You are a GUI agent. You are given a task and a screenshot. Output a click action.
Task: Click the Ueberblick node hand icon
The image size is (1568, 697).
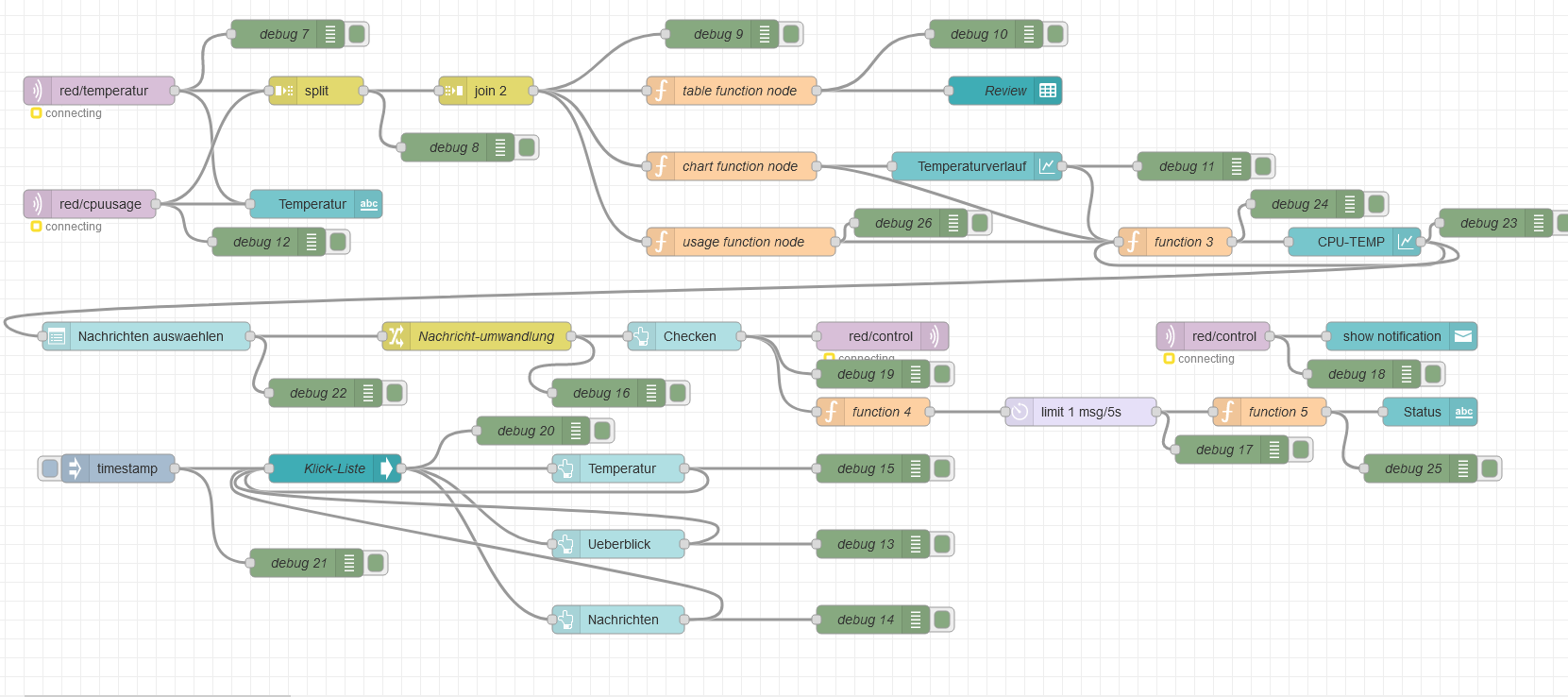pyautogui.click(x=566, y=544)
